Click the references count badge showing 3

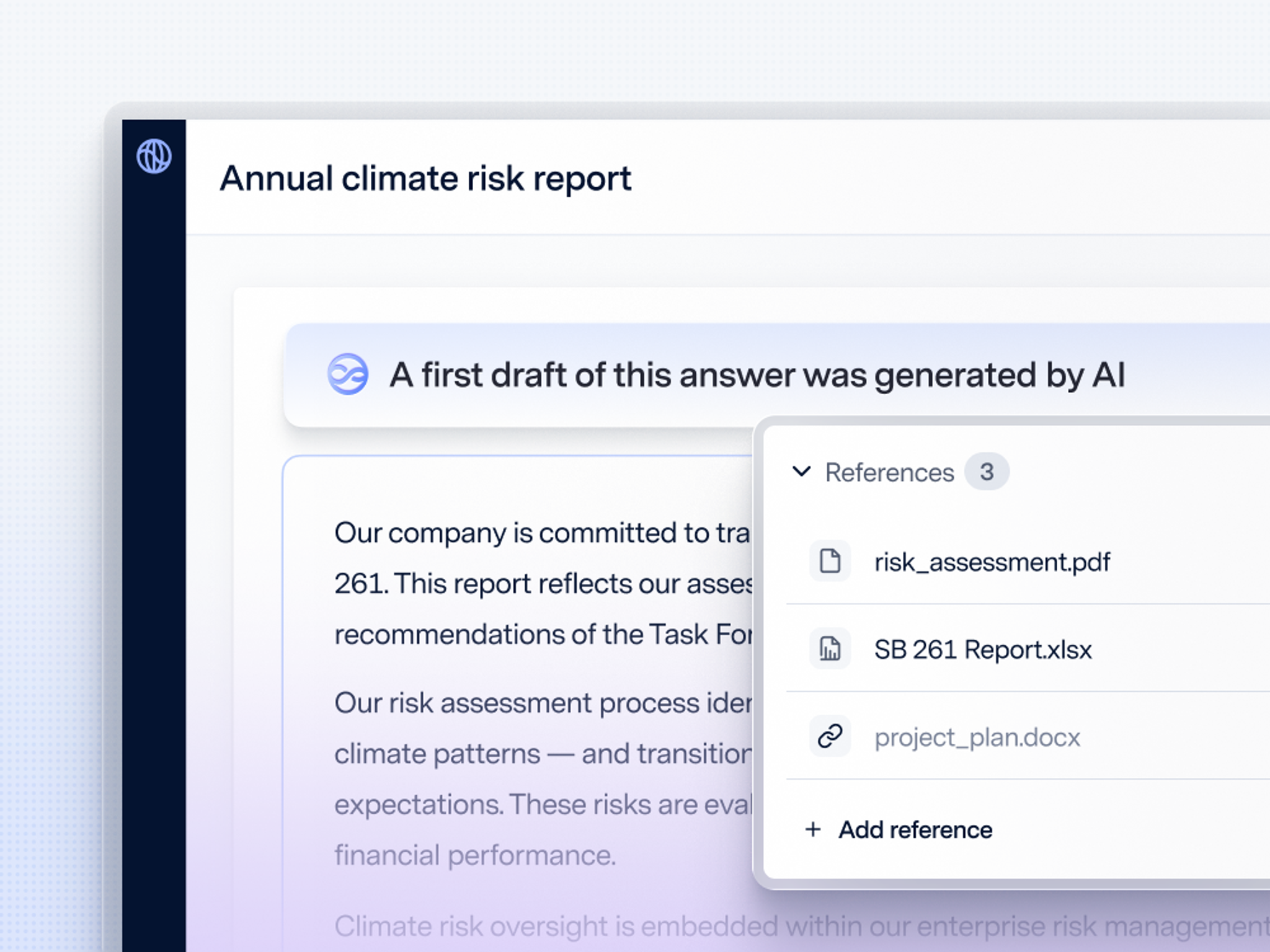[987, 472]
